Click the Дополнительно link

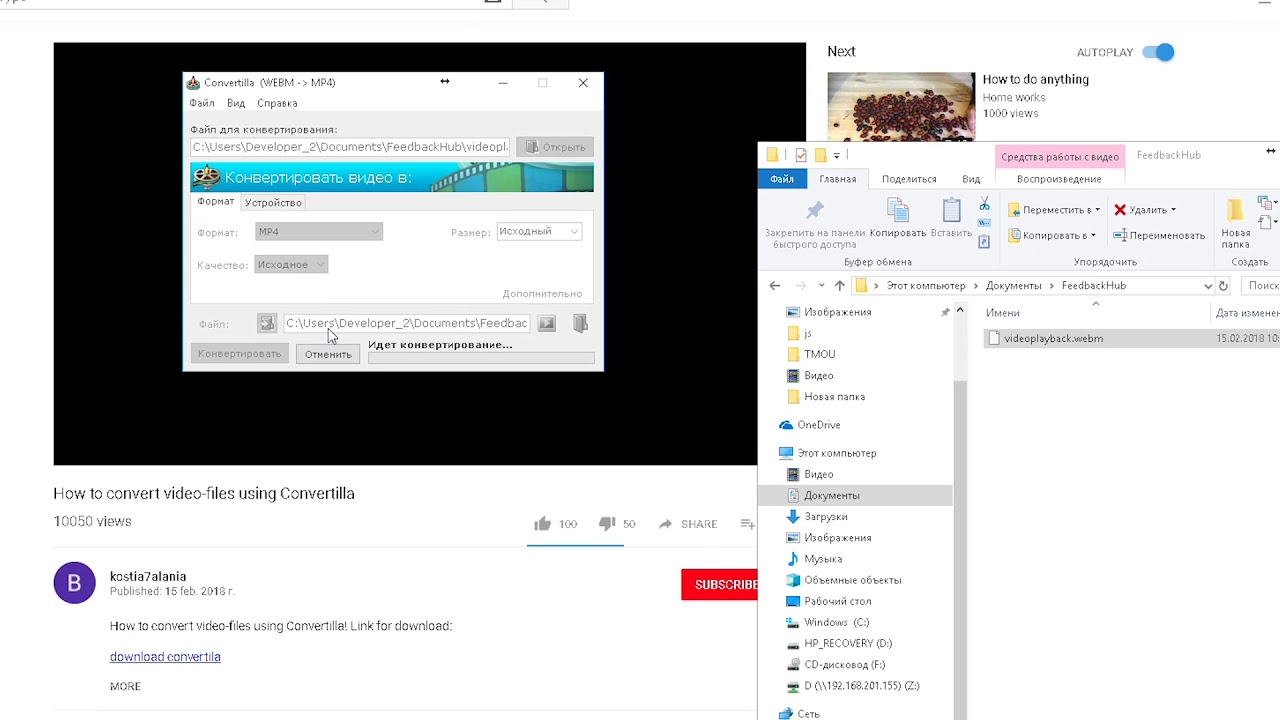pos(542,294)
